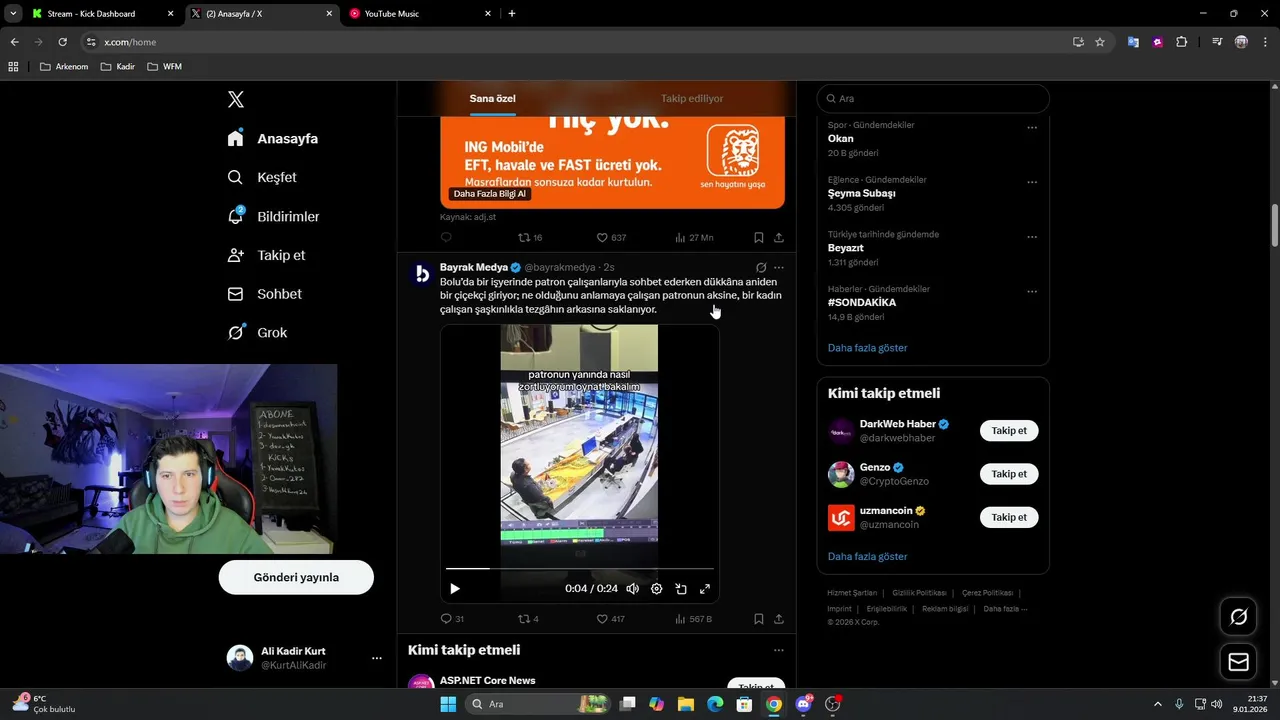
Task: Mute the video volume
Action: coord(632,589)
